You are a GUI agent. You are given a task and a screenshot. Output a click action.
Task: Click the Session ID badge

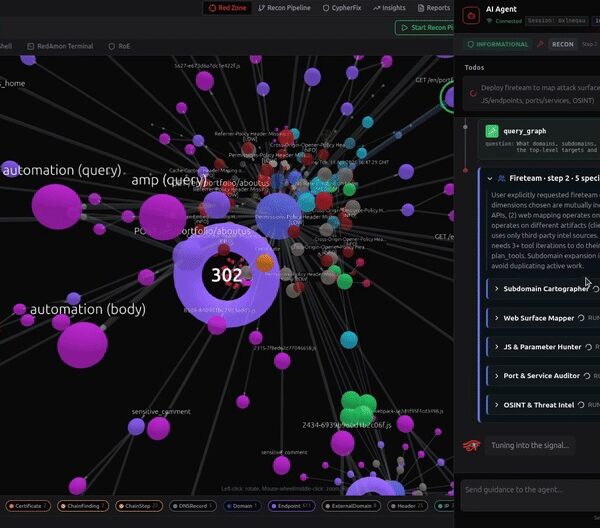pos(557,21)
